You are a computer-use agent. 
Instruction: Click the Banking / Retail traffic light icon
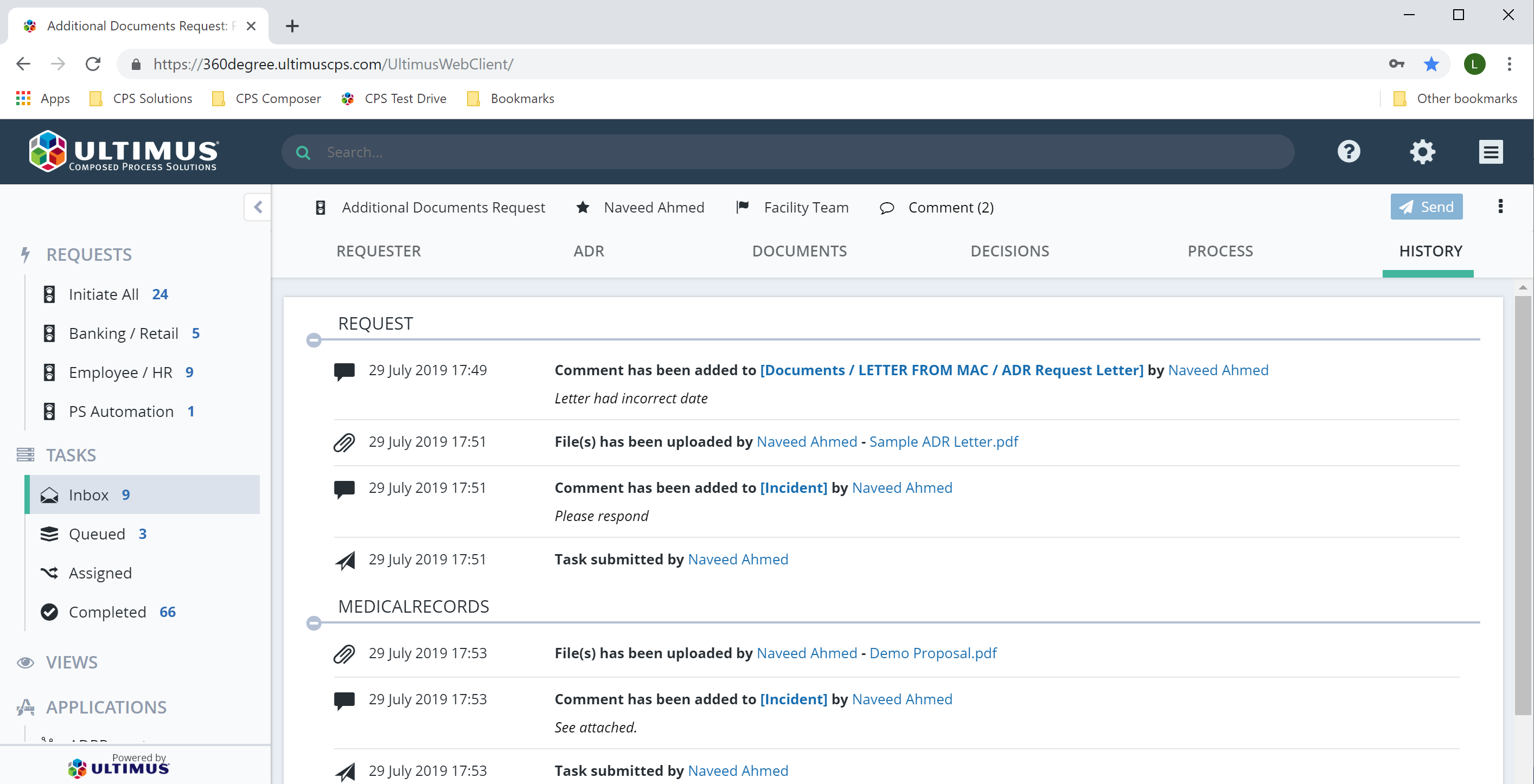click(49, 333)
